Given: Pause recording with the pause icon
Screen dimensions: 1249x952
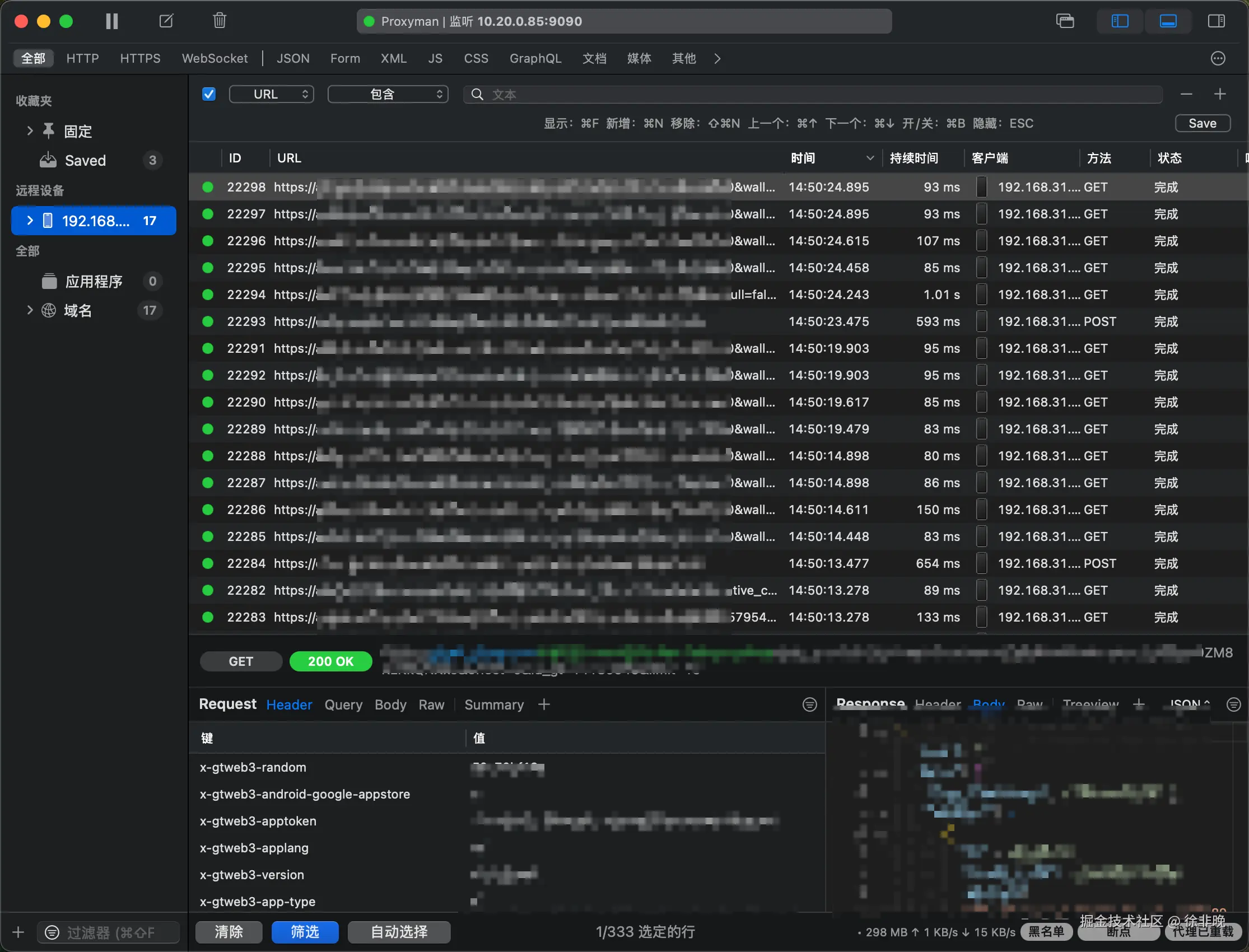Looking at the screenshot, I should [111, 21].
